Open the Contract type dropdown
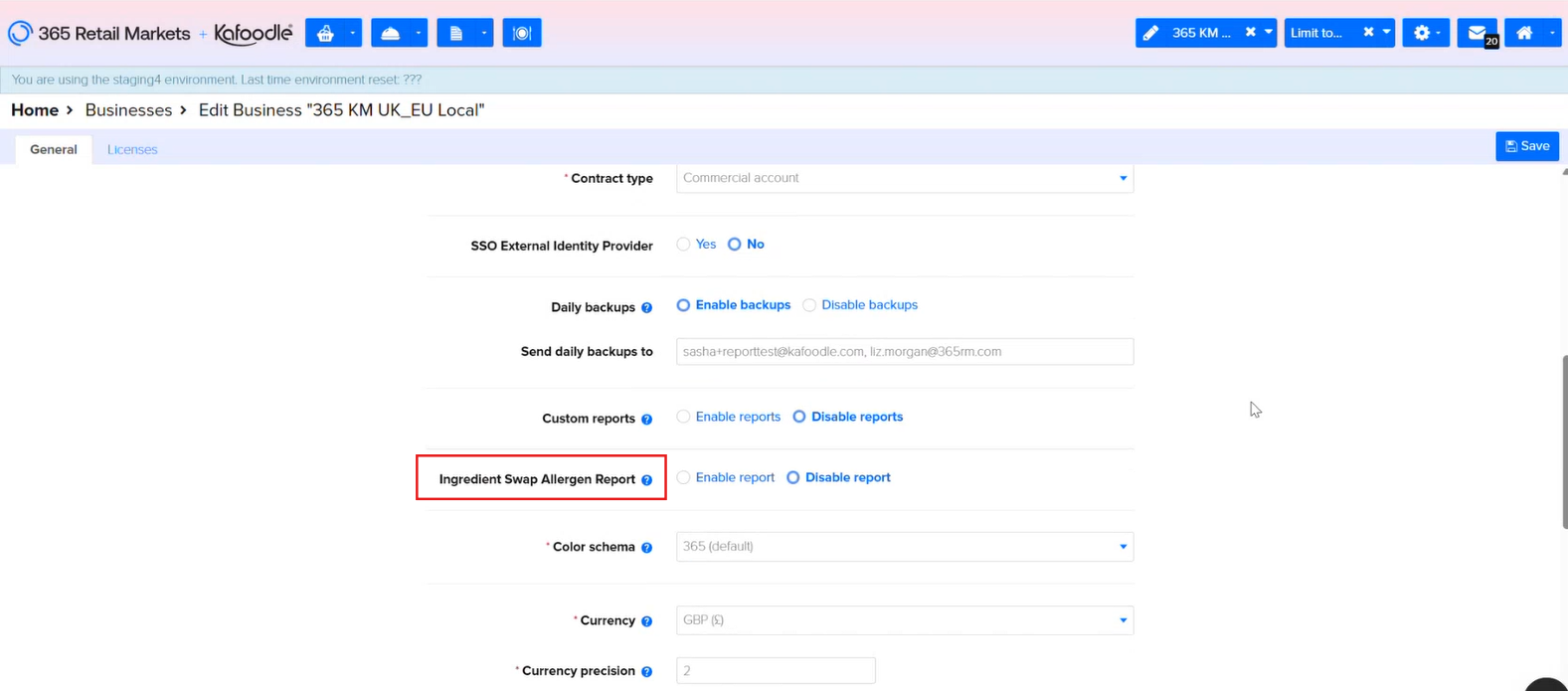Image resolution: width=1568 pixels, height=691 pixels. (x=905, y=178)
